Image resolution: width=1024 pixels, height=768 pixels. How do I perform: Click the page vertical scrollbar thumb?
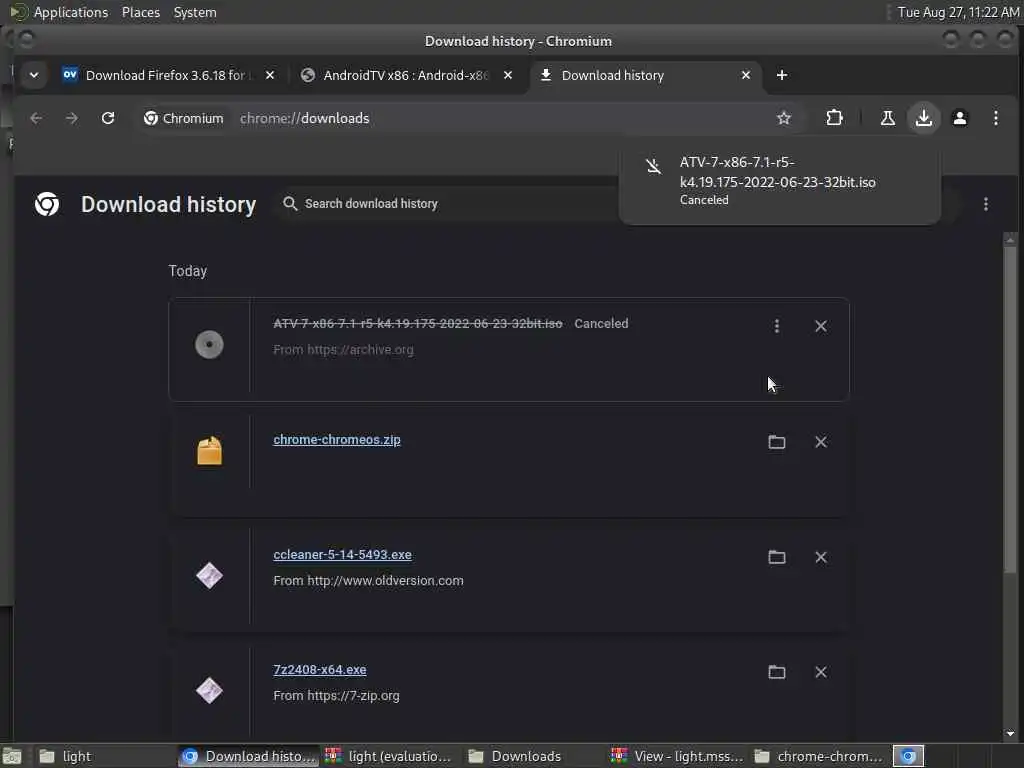(1010, 410)
